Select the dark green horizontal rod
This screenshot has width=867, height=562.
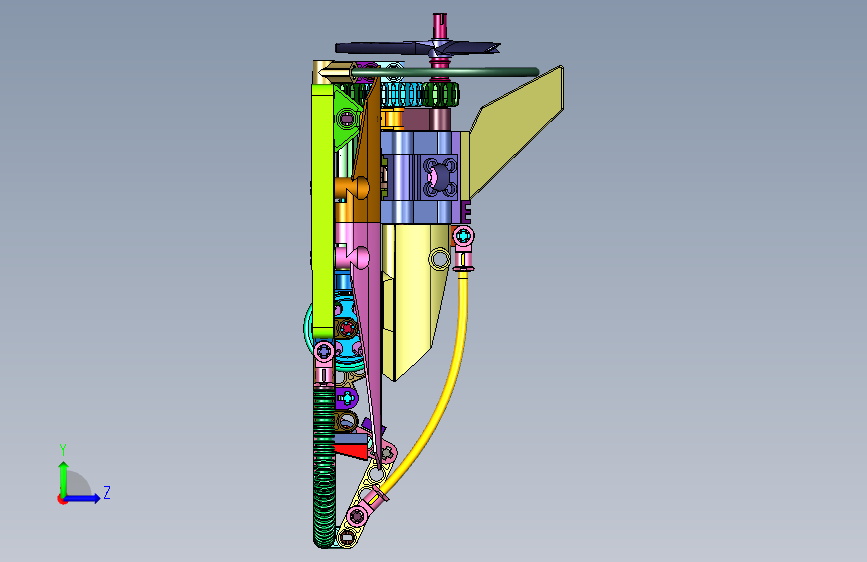coord(444,72)
